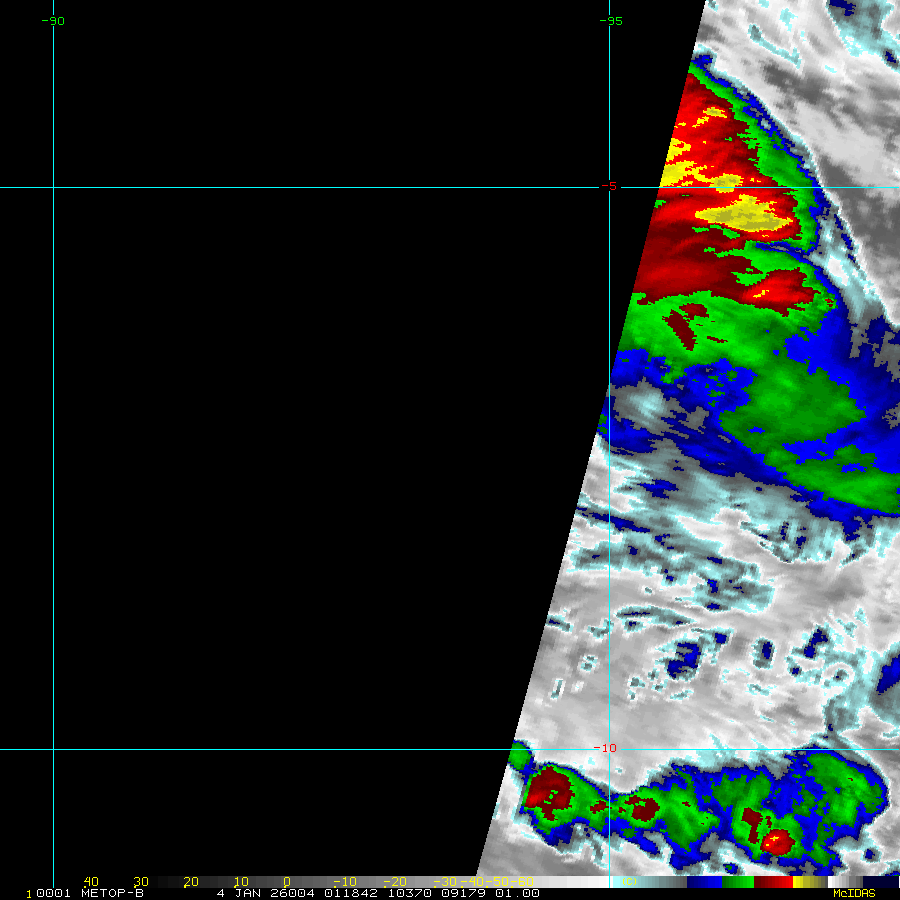The image size is (900, 900).
Task: Click the METOP-B satellite name text
Action: click(112, 893)
